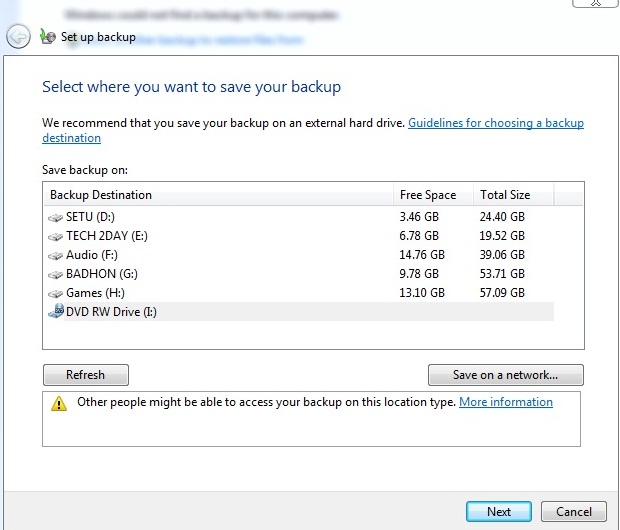Viewport: 620px width, 530px height.
Task: Click the Set up backup wizard icon
Action: (x=47, y=37)
